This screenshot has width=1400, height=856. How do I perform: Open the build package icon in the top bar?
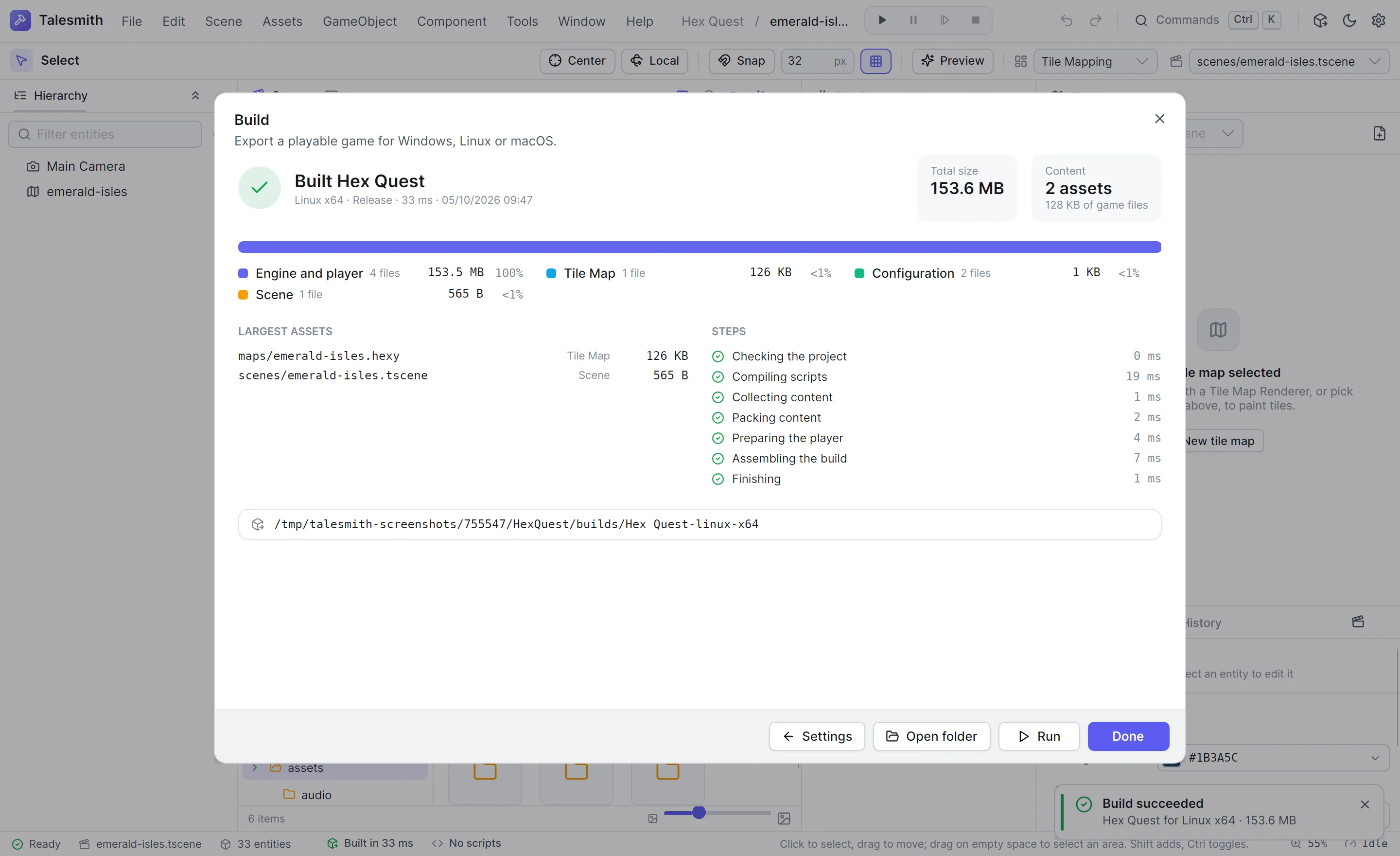tap(1320, 20)
